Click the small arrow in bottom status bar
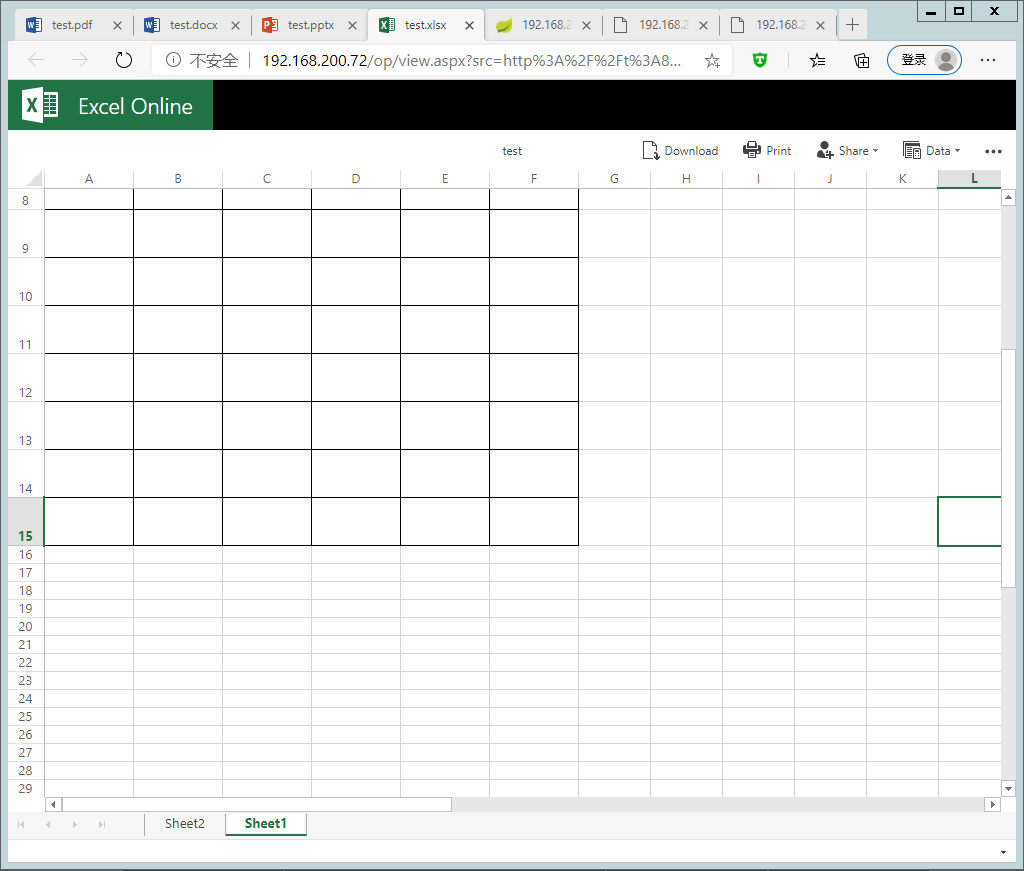1024x871 pixels. [1003, 852]
